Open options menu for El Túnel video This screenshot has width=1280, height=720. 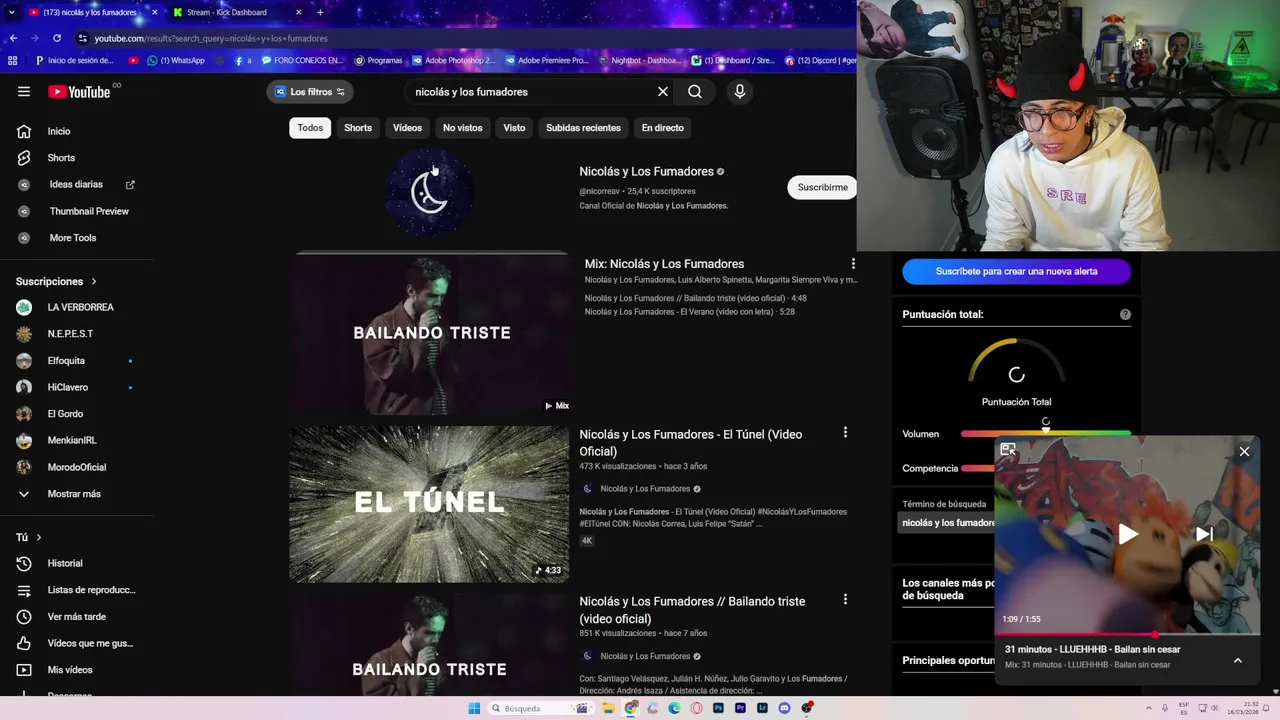[845, 433]
